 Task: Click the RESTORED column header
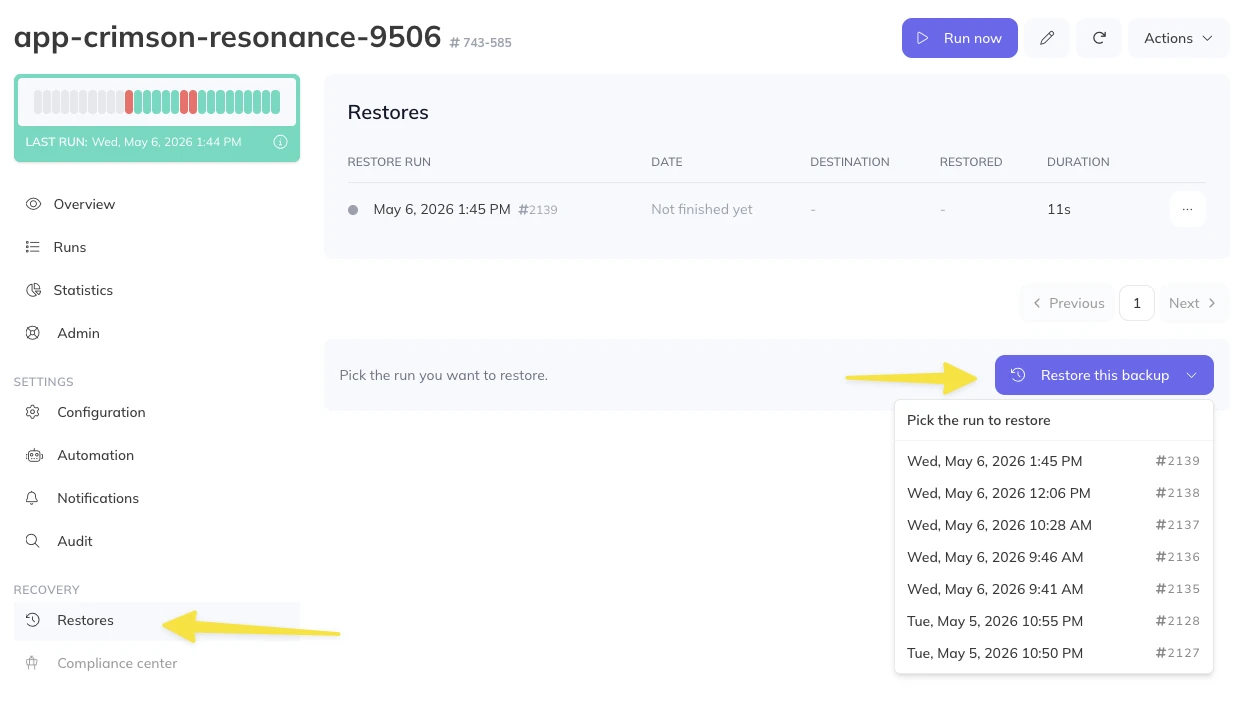[971, 162]
